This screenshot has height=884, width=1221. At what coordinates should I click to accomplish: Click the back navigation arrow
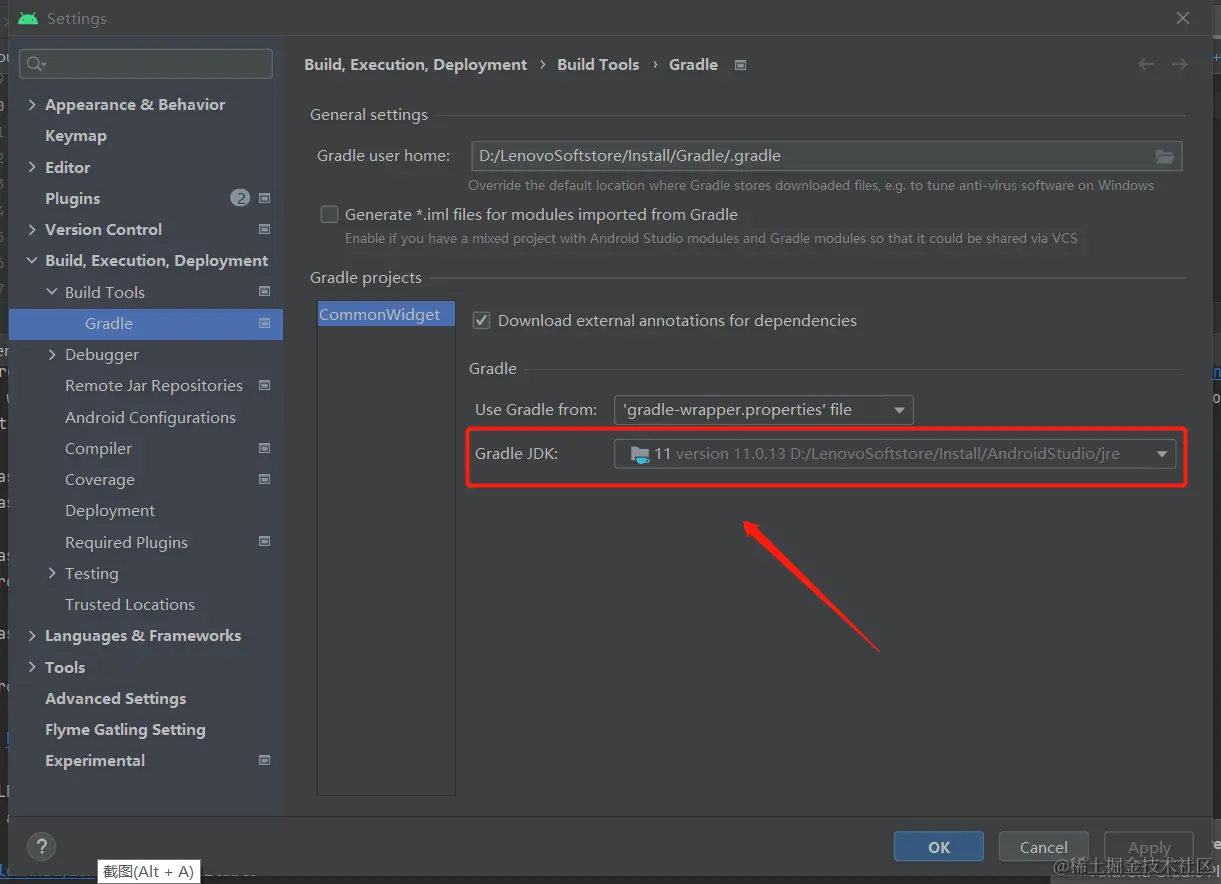[x=1147, y=64]
